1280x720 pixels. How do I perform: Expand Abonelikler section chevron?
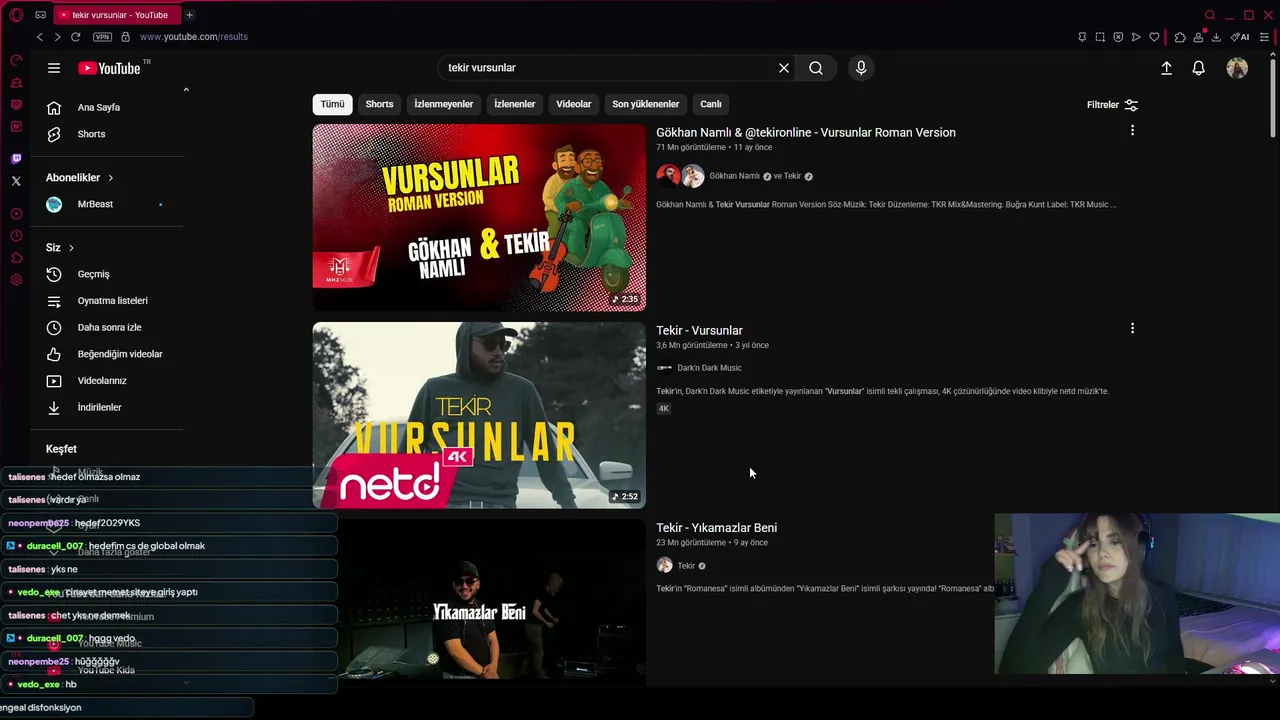click(110, 178)
